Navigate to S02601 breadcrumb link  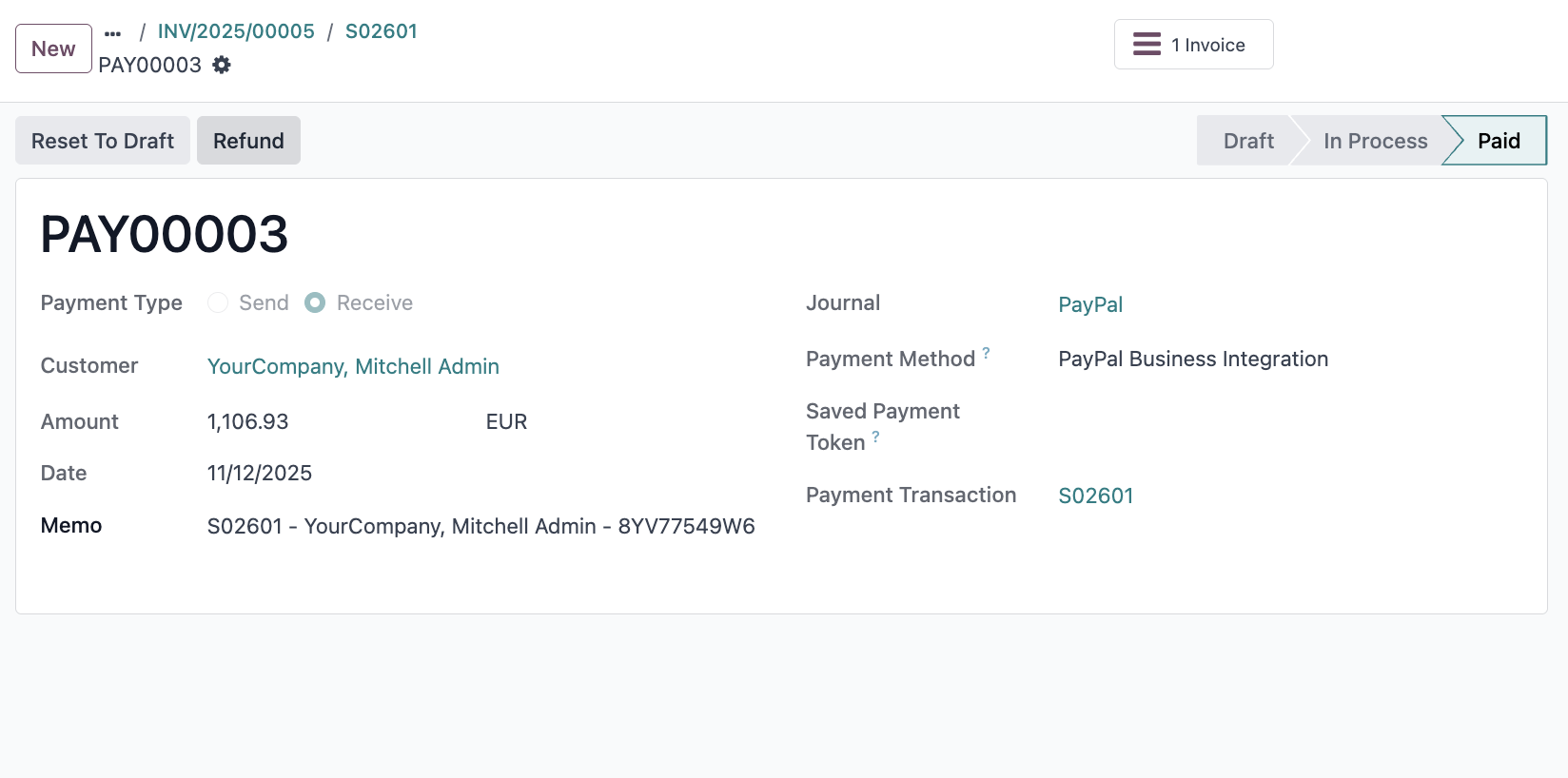[x=381, y=31]
